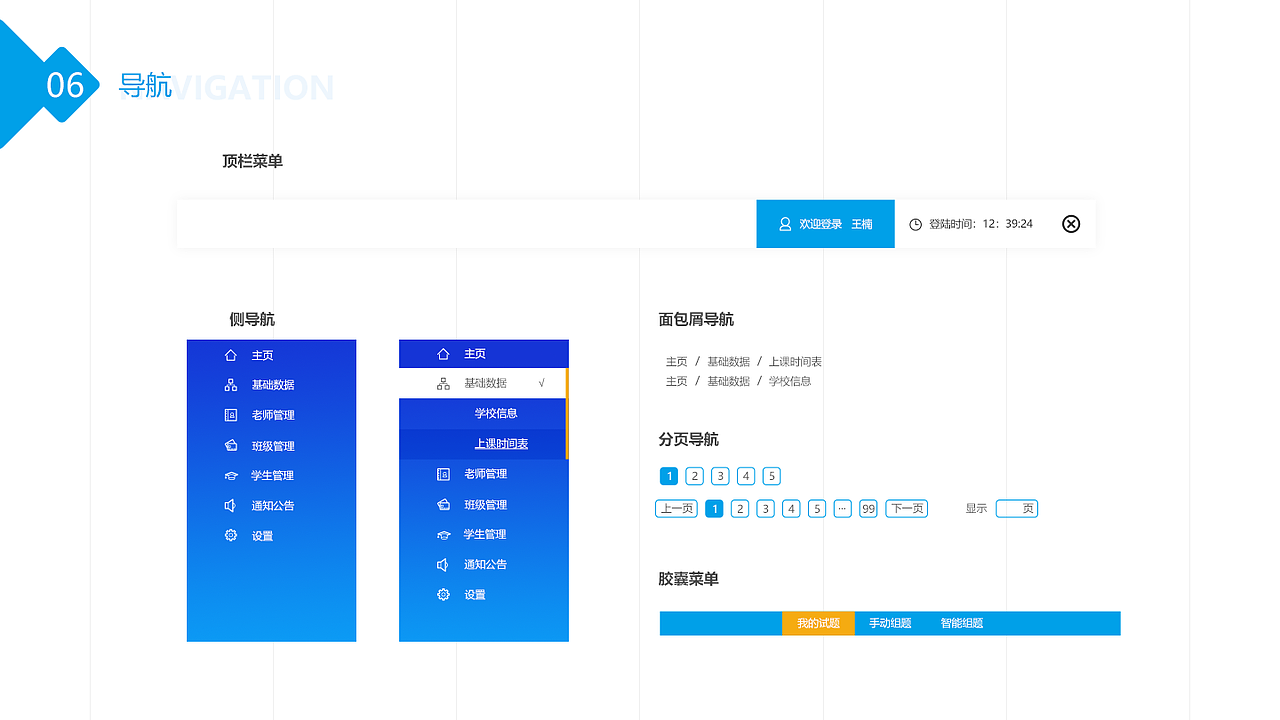Select page 1 in the pagination row with 上一页
This screenshot has height=720, width=1280.
tap(714, 509)
